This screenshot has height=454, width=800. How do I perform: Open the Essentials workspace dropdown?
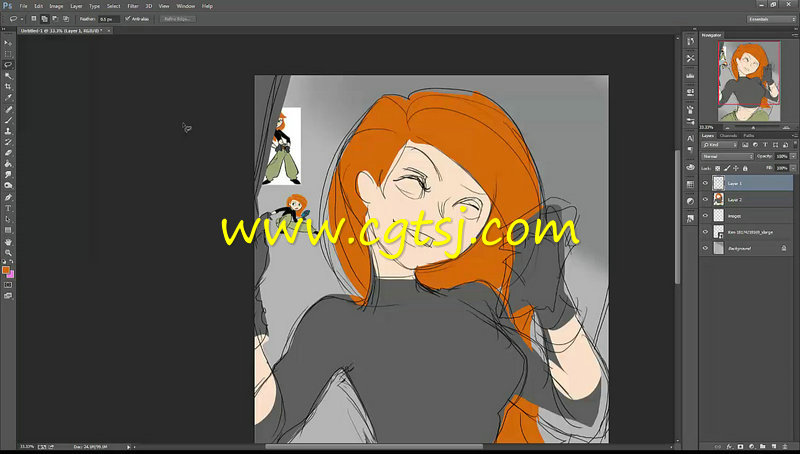pos(771,19)
